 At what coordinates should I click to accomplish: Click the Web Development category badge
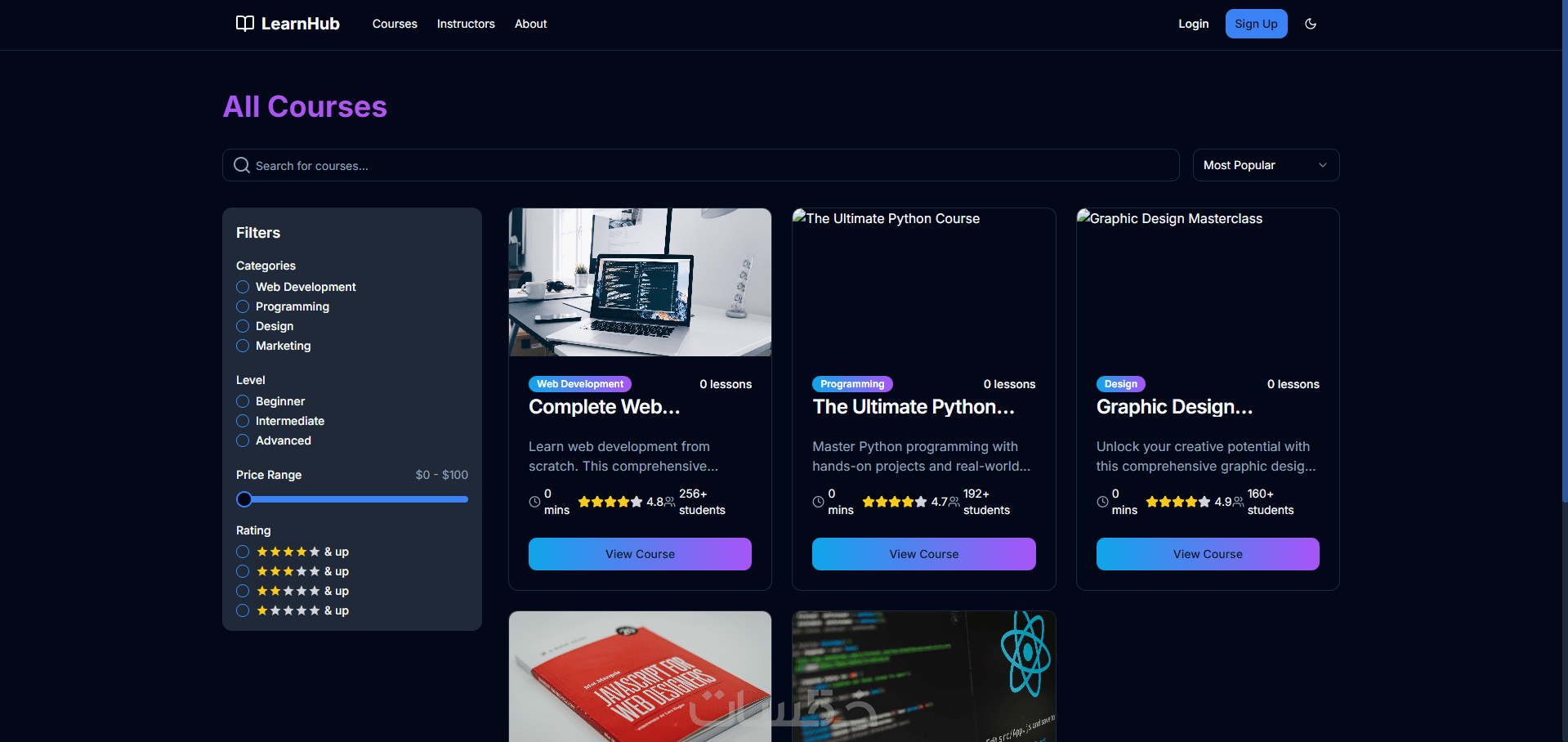[x=580, y=384]
